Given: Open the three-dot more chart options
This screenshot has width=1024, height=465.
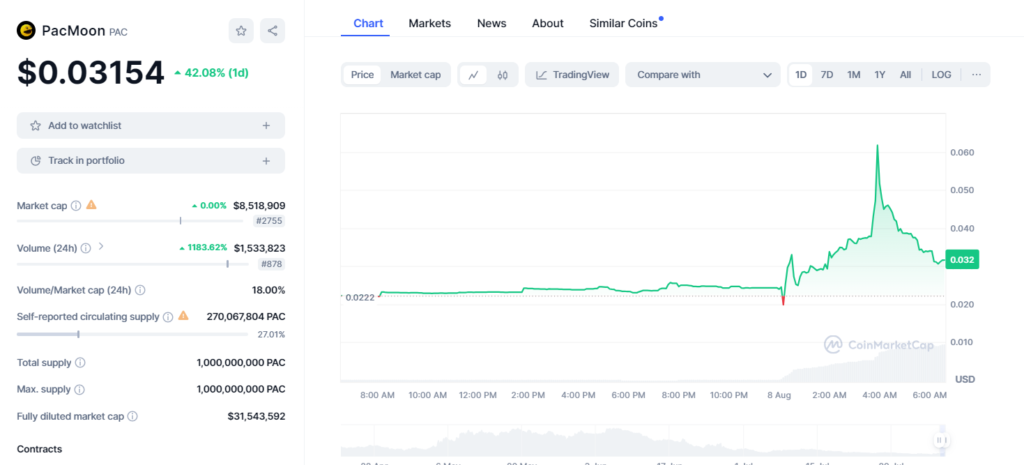Looking at the screenshot, I should tap(976, 75).
